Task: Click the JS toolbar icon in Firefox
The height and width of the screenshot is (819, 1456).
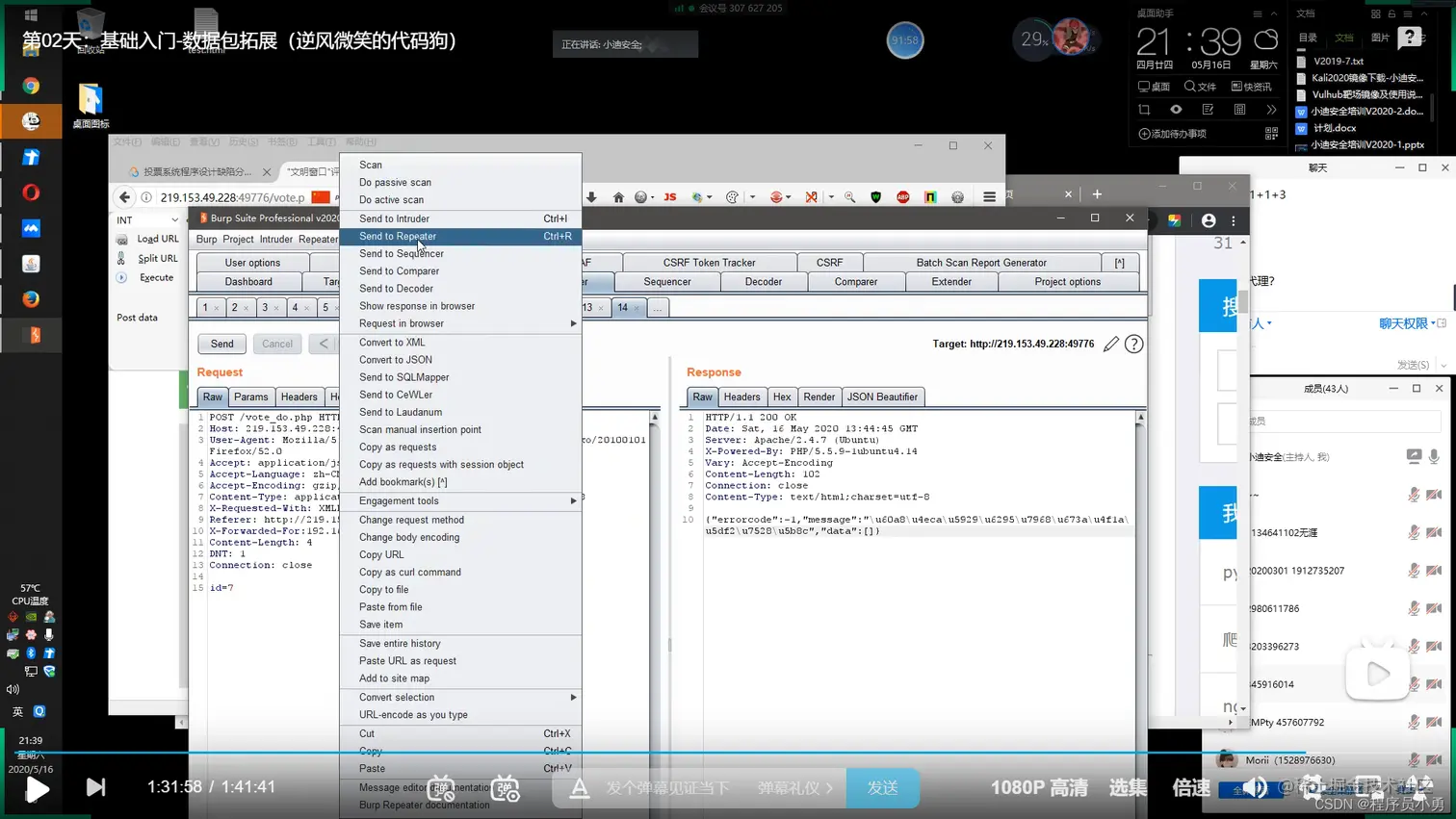Action: click(x=670, y=196)
